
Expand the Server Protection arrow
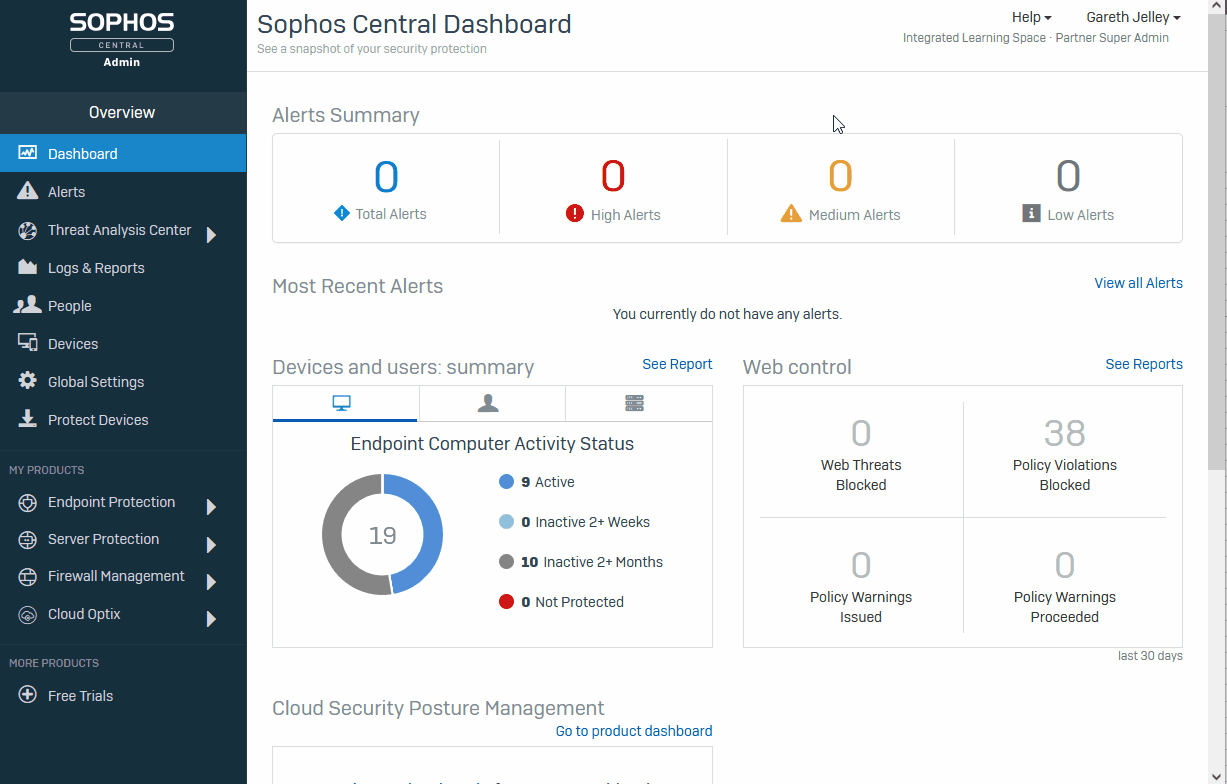(x=211, y=545)
